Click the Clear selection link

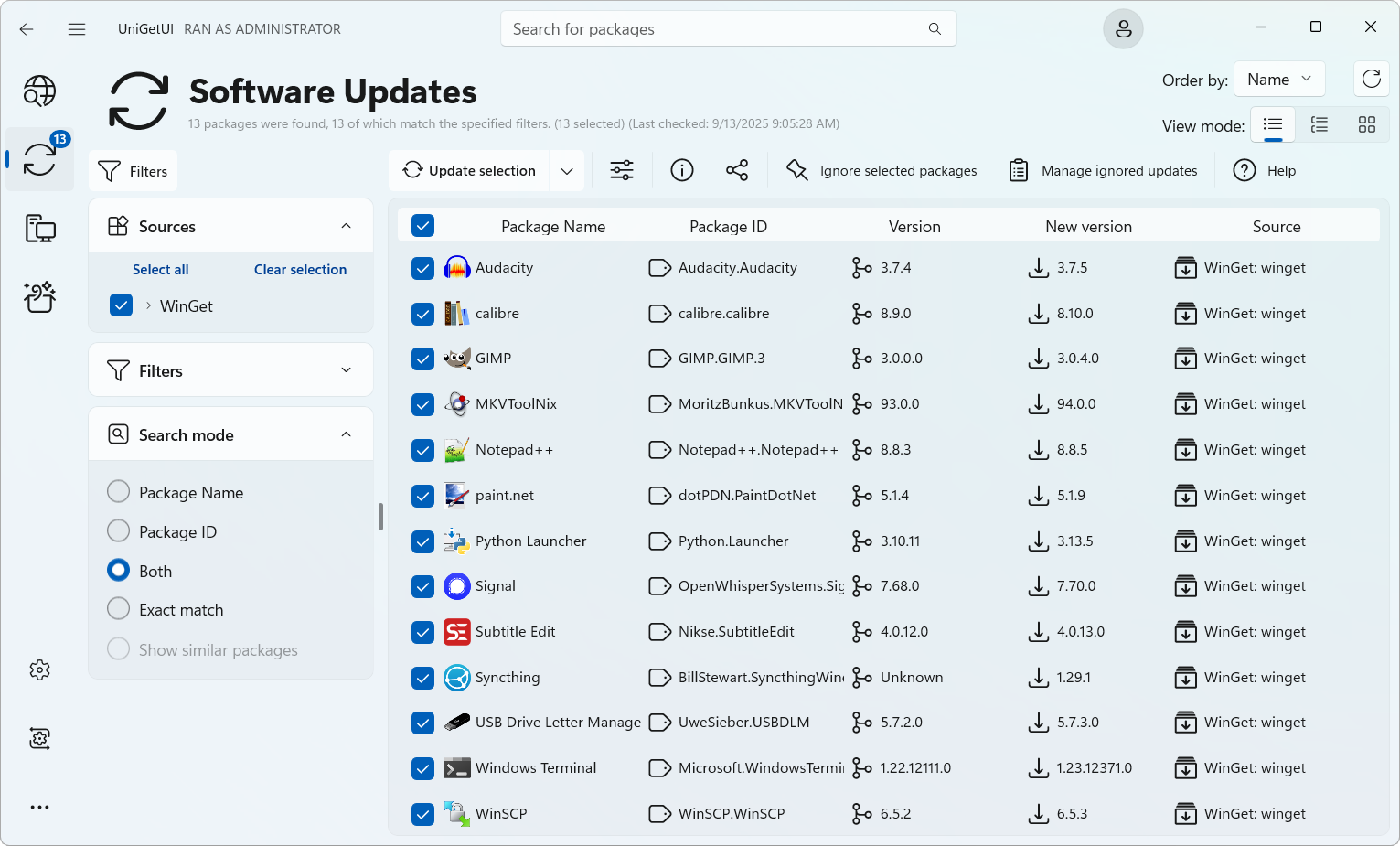pos(300,270)
